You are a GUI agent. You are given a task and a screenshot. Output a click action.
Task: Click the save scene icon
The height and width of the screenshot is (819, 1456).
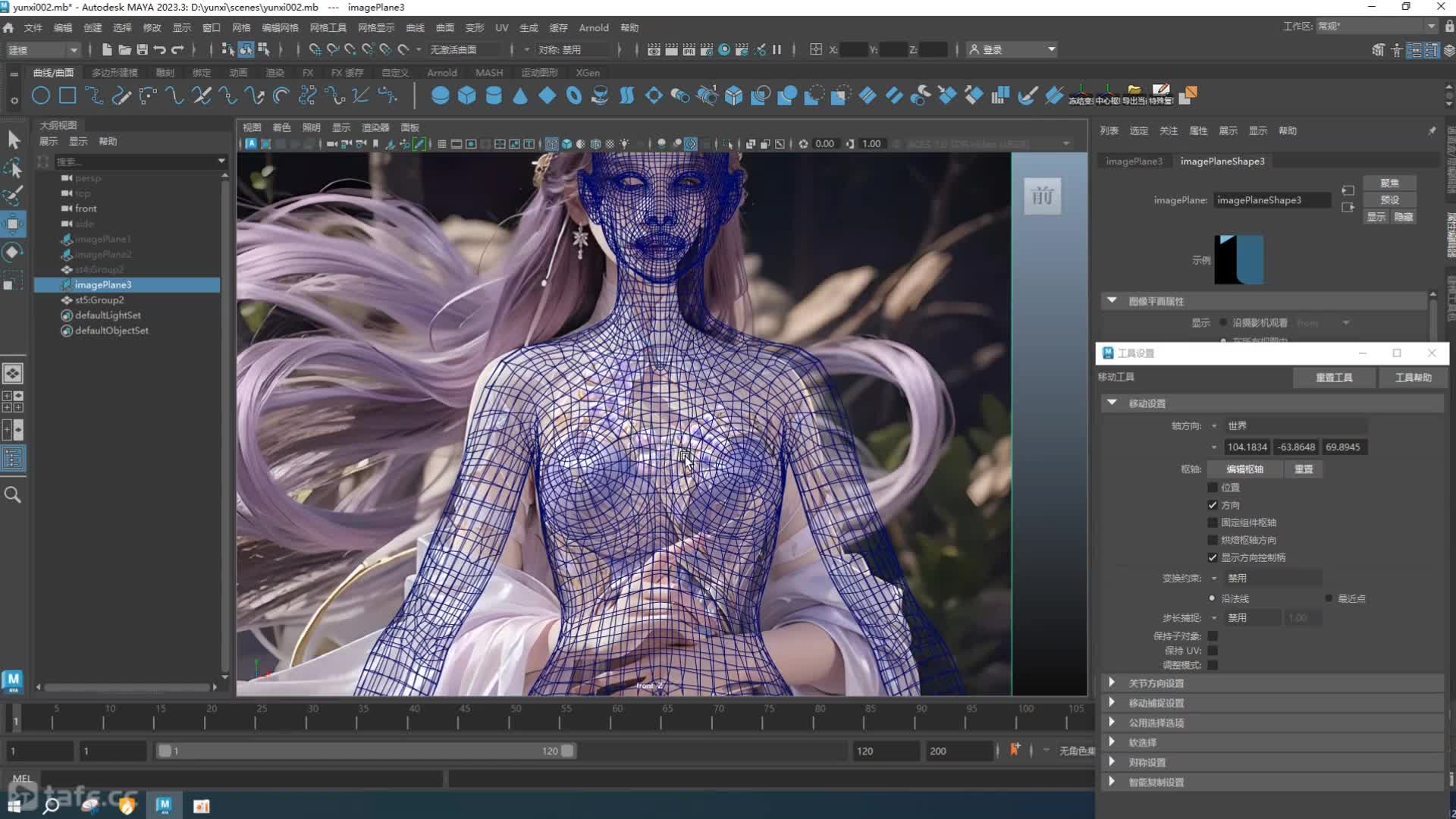142,49
